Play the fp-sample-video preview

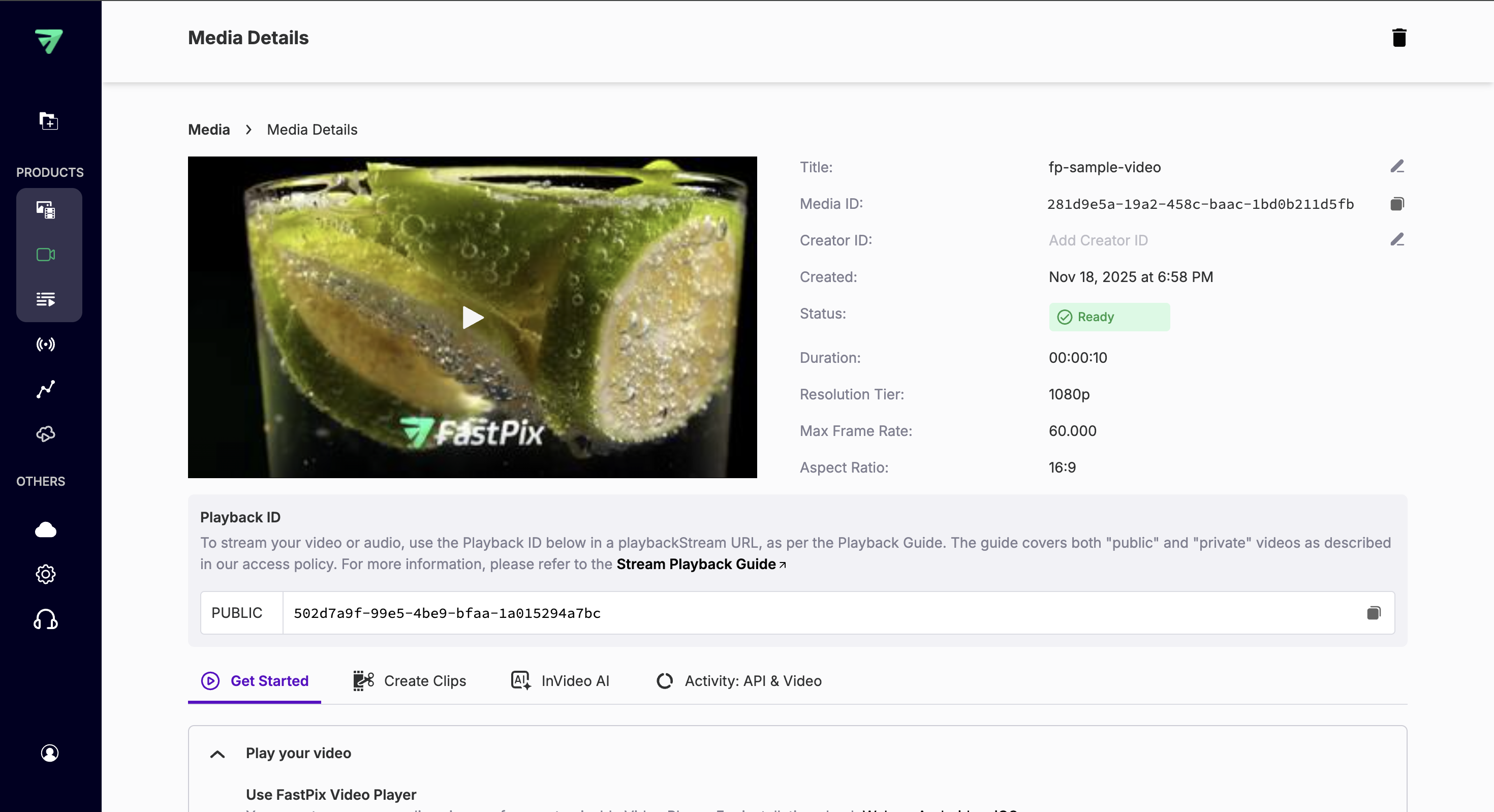472,317
